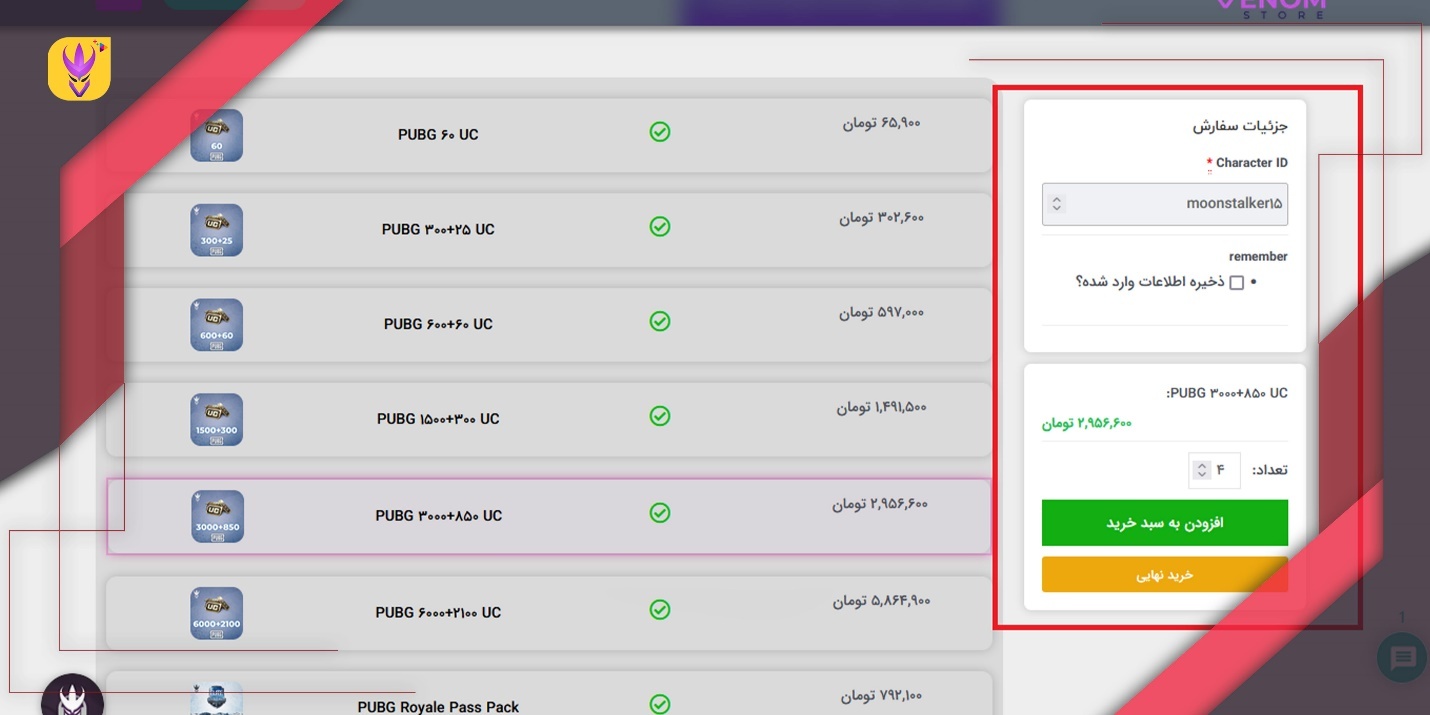Click the round avatar icon at bottom left
The image size is (1430, 715).
point(72,698)
